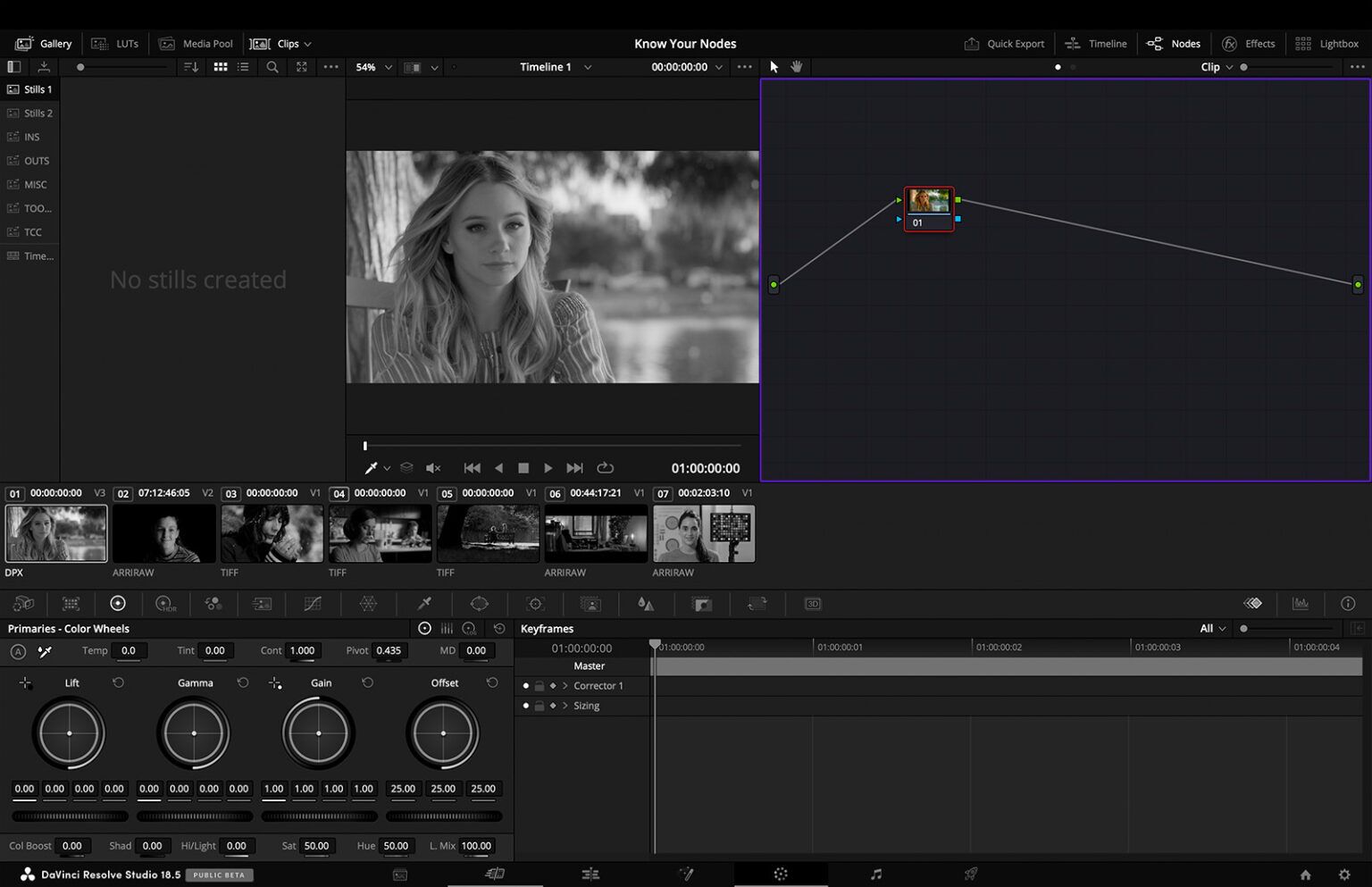The height and width of the screenshot is (887, 1372).
Task: Open the All keyframes filter dropdown
Action: 1210,628
